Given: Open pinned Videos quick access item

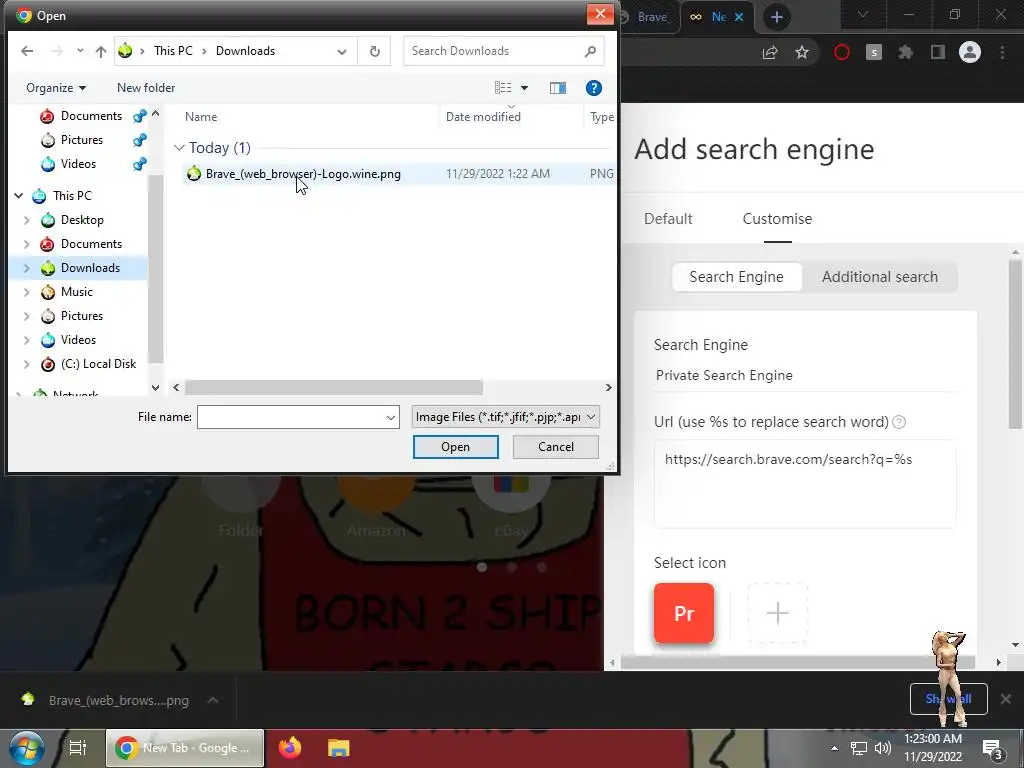Looking at the screenshot, I should point(78,164).
